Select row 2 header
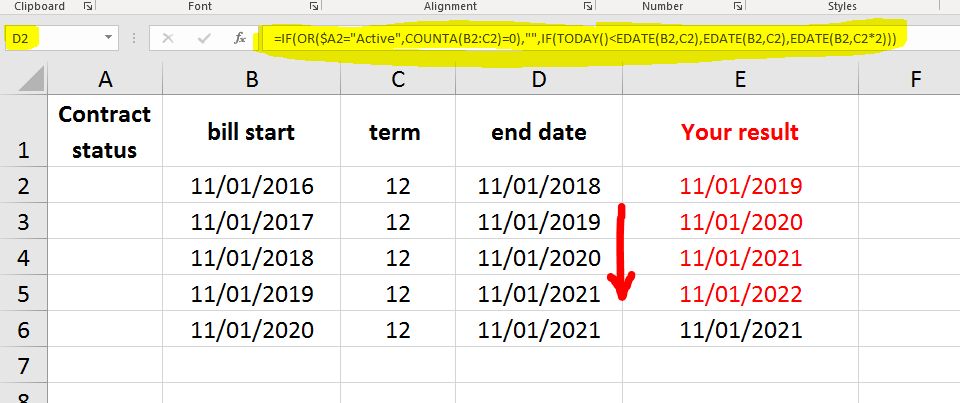Screen dimensions: 960x403 (24, 185)
